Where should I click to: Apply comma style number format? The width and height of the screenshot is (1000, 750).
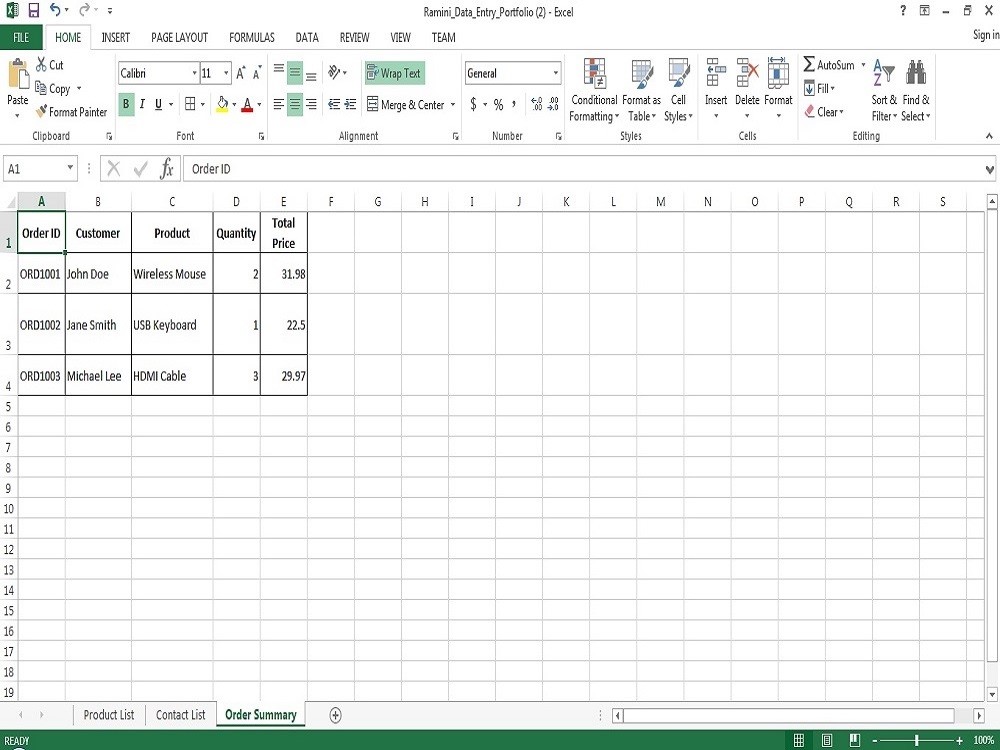[x=514, y=104]
